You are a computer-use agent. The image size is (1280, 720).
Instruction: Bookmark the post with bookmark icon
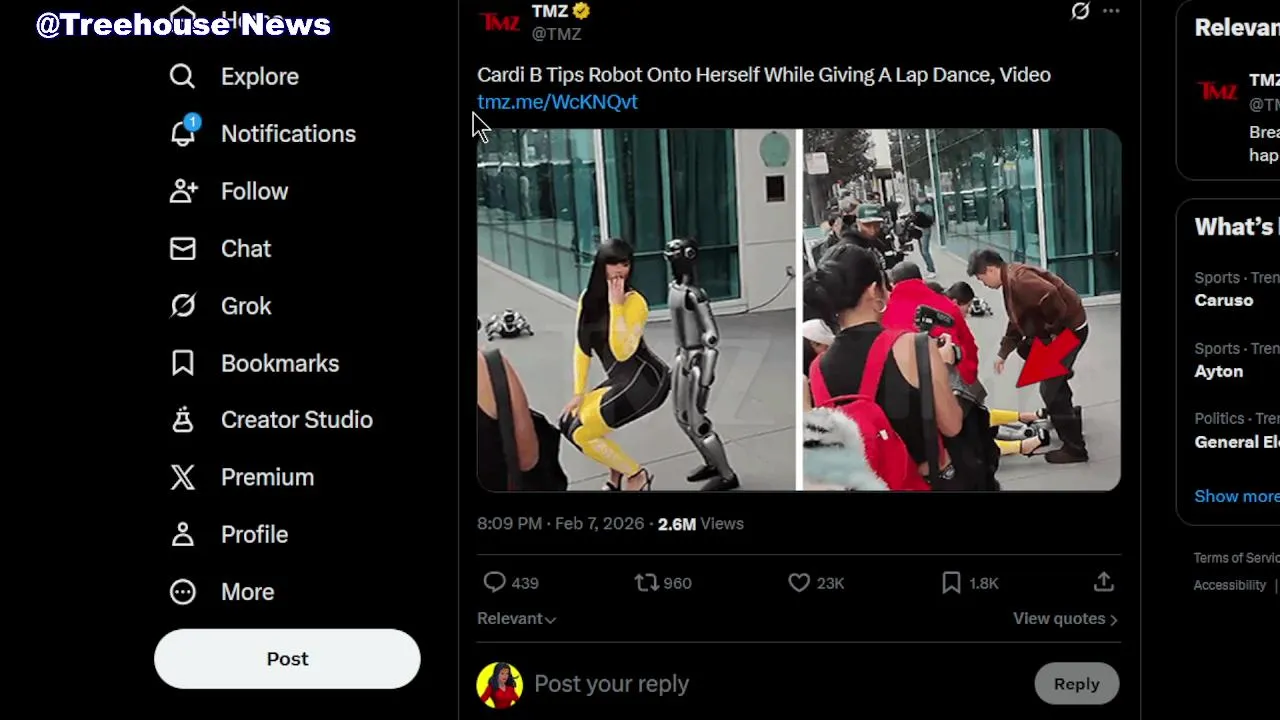[951, 582]
